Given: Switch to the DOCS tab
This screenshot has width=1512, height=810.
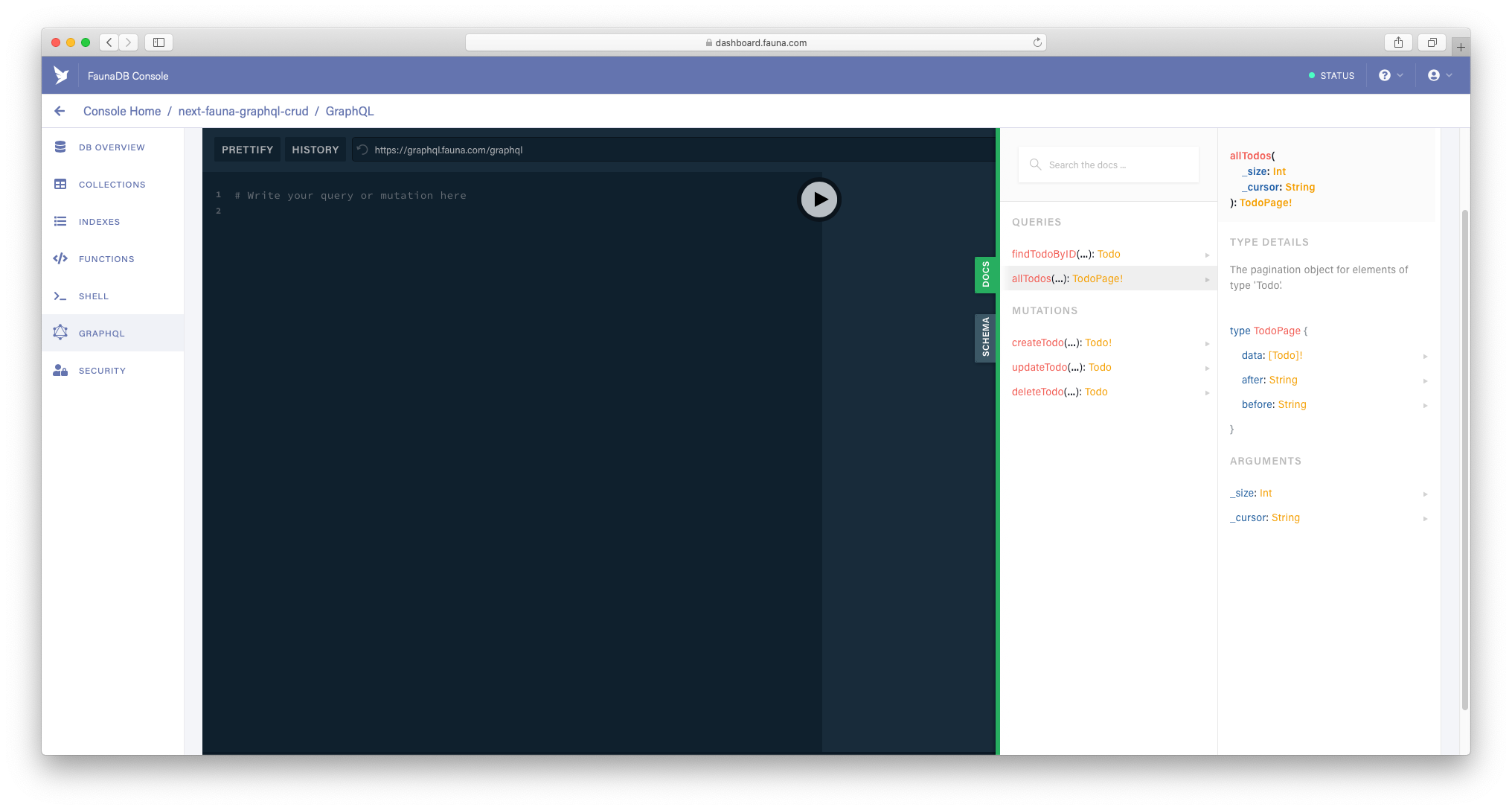Looking at the screenshot, I should (985, 275).
